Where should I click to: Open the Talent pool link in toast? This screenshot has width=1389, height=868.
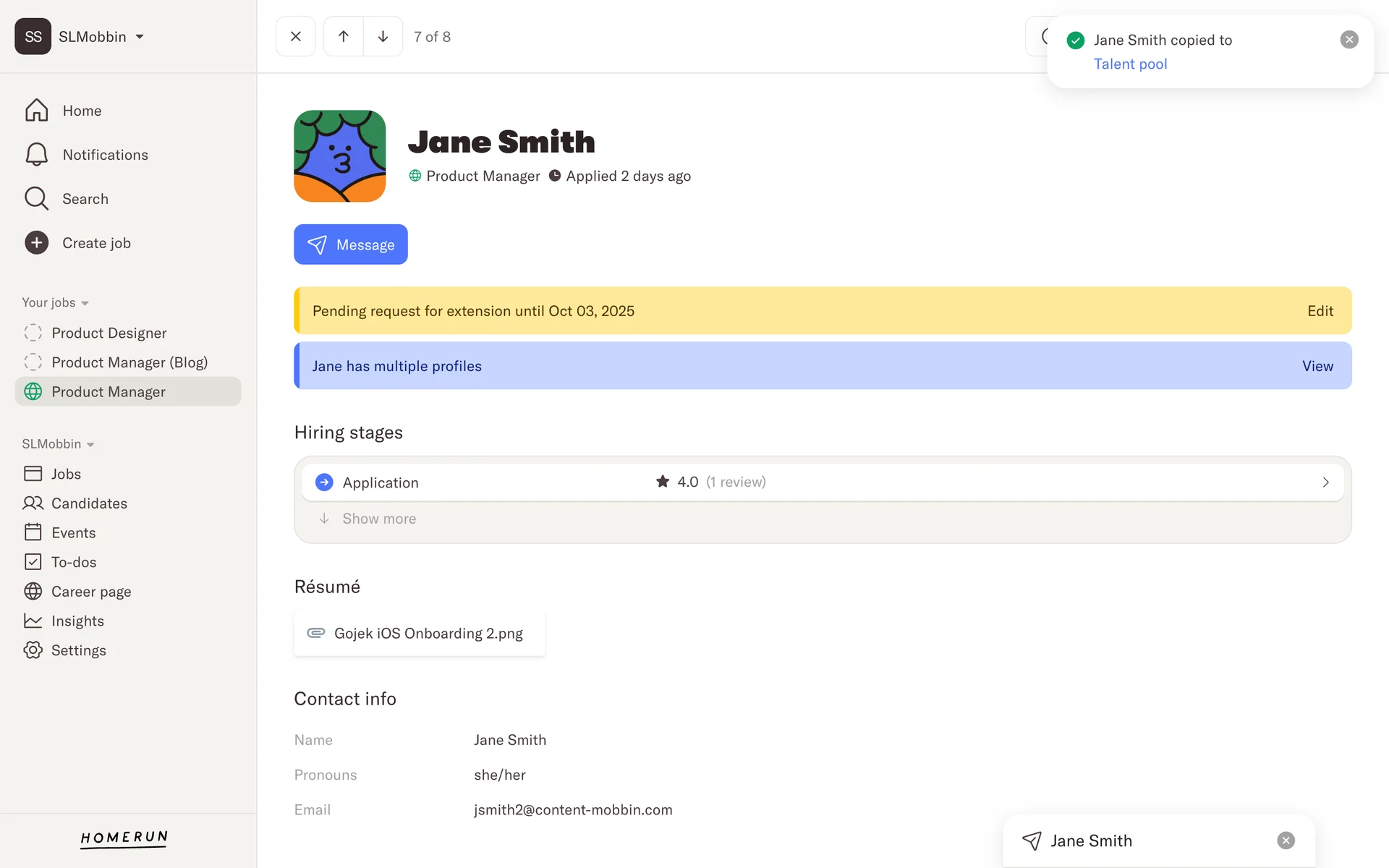pyautogui.click(x=1130, y=64)
